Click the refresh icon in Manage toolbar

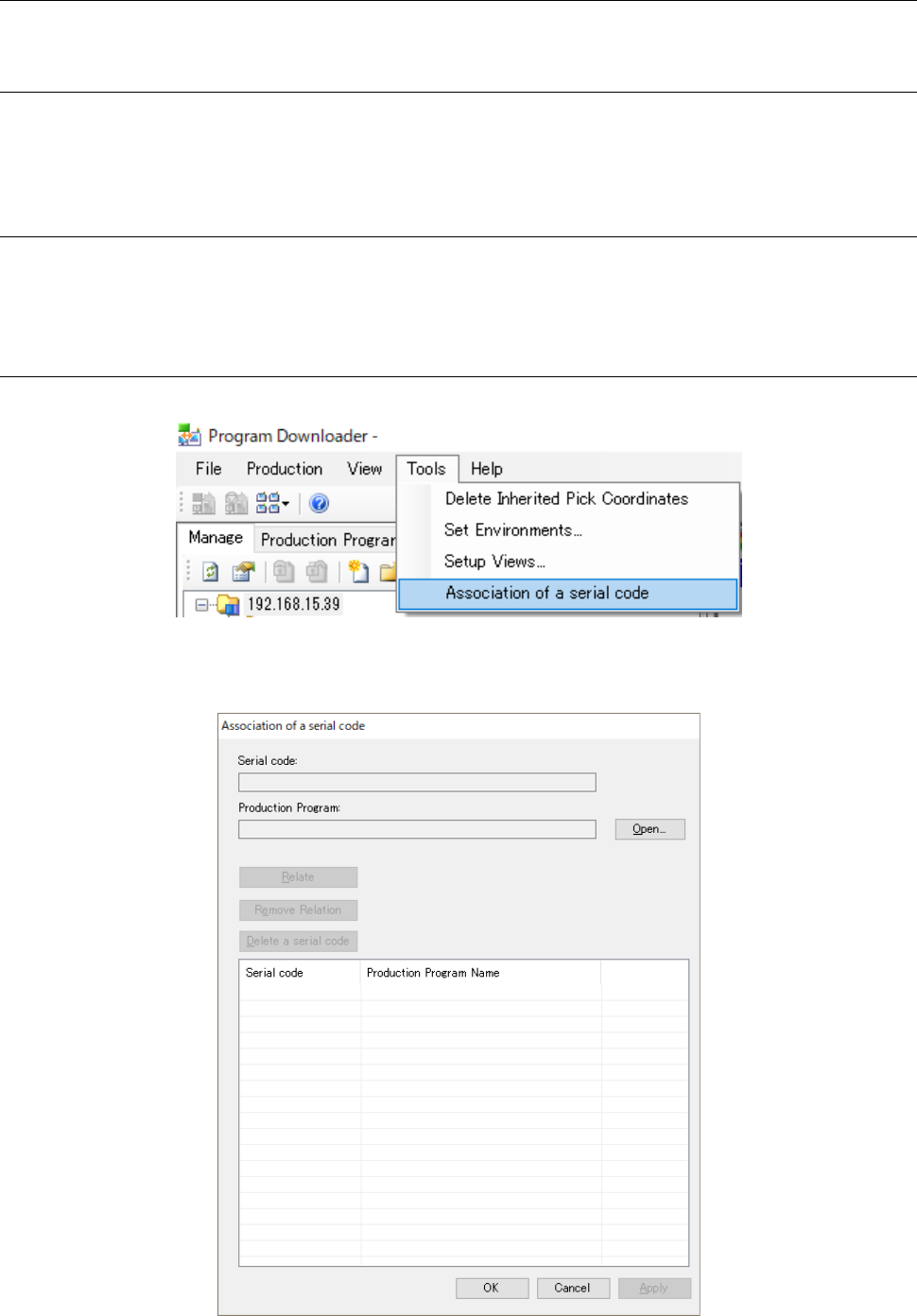pos(211,571)
